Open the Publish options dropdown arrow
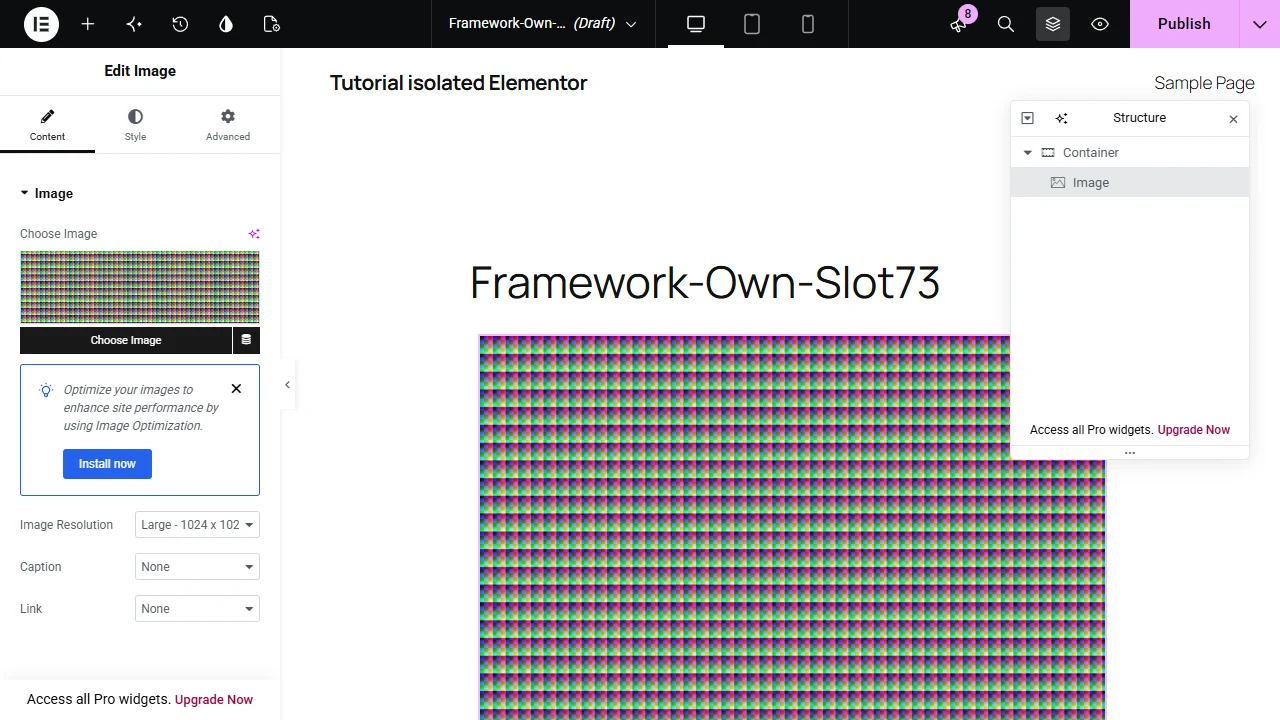Image resolution: width=1280 pixels, height=720 pixels. 1260,24
